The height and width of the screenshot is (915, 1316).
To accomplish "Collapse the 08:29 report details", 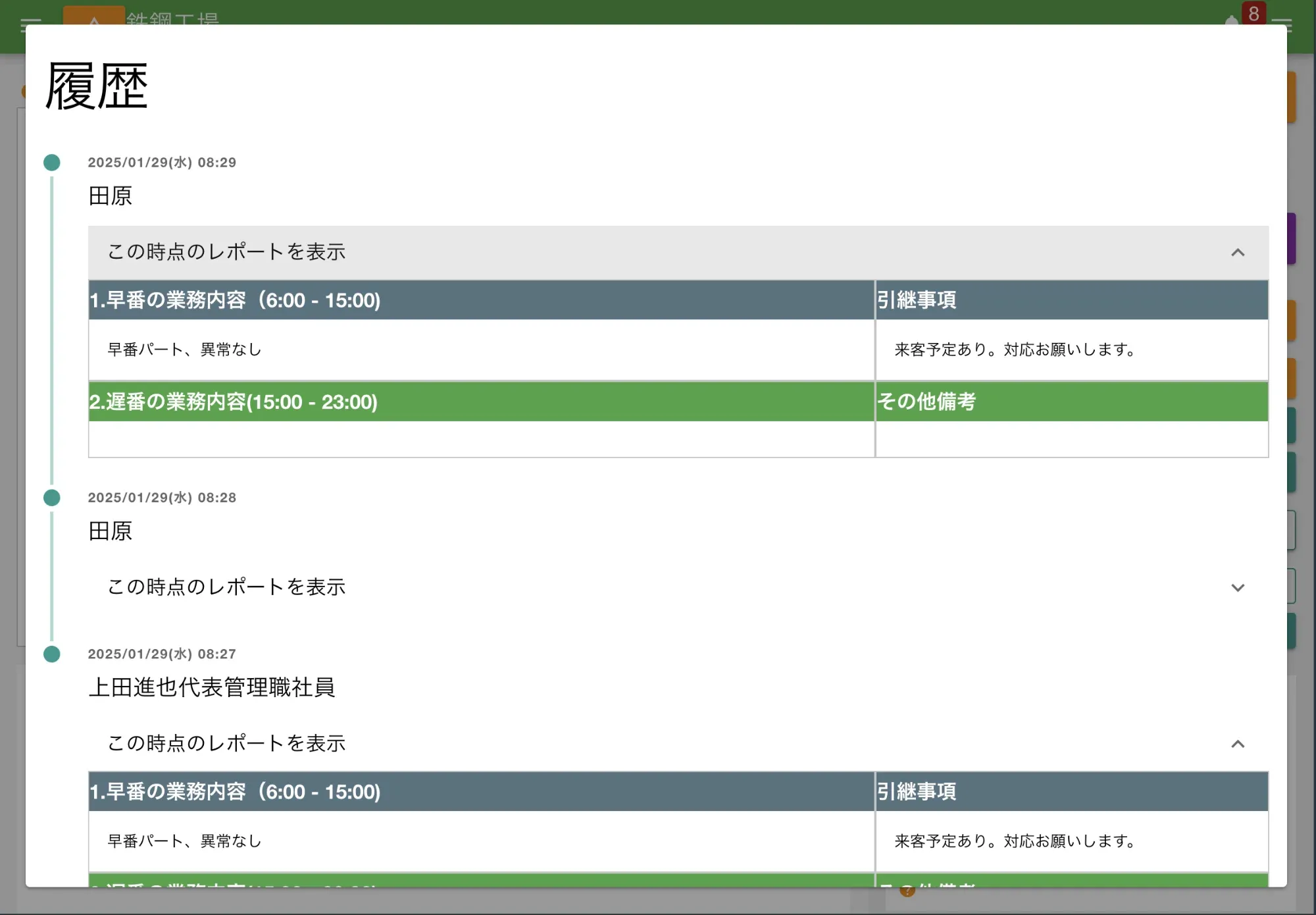I will (x=1240, y=253).
